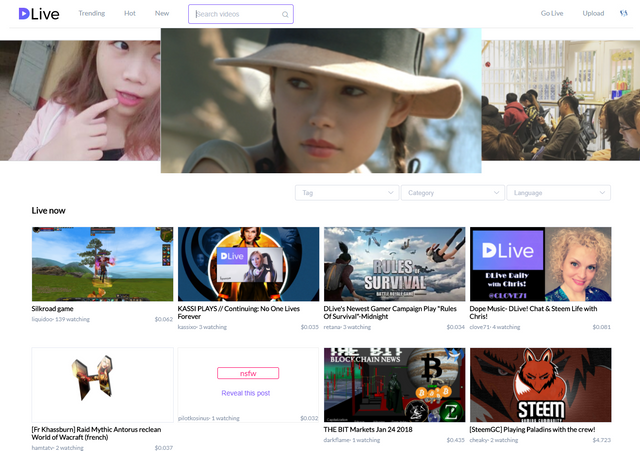Screen dimensions: 640x451
Task: Expand the Tag dropdown
Action: coord(347,193)
